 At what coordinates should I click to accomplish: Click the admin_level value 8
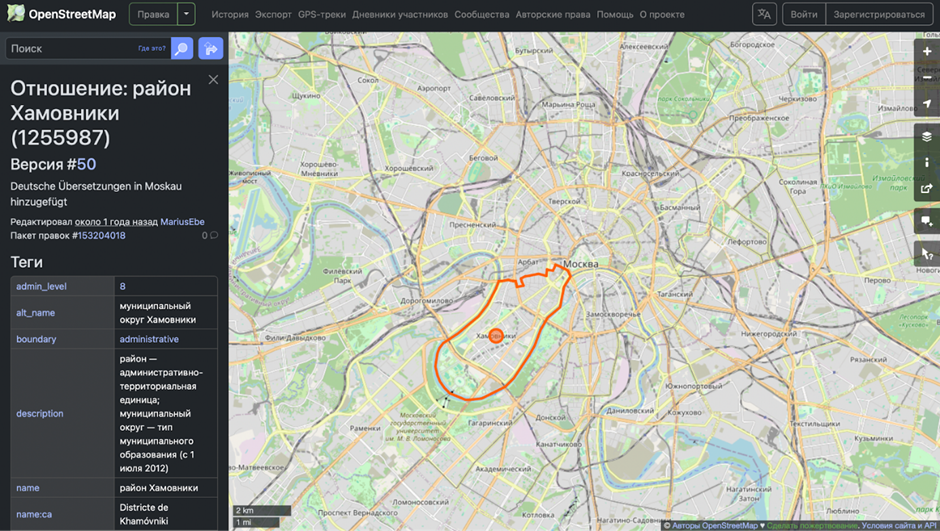pos(122,286)
